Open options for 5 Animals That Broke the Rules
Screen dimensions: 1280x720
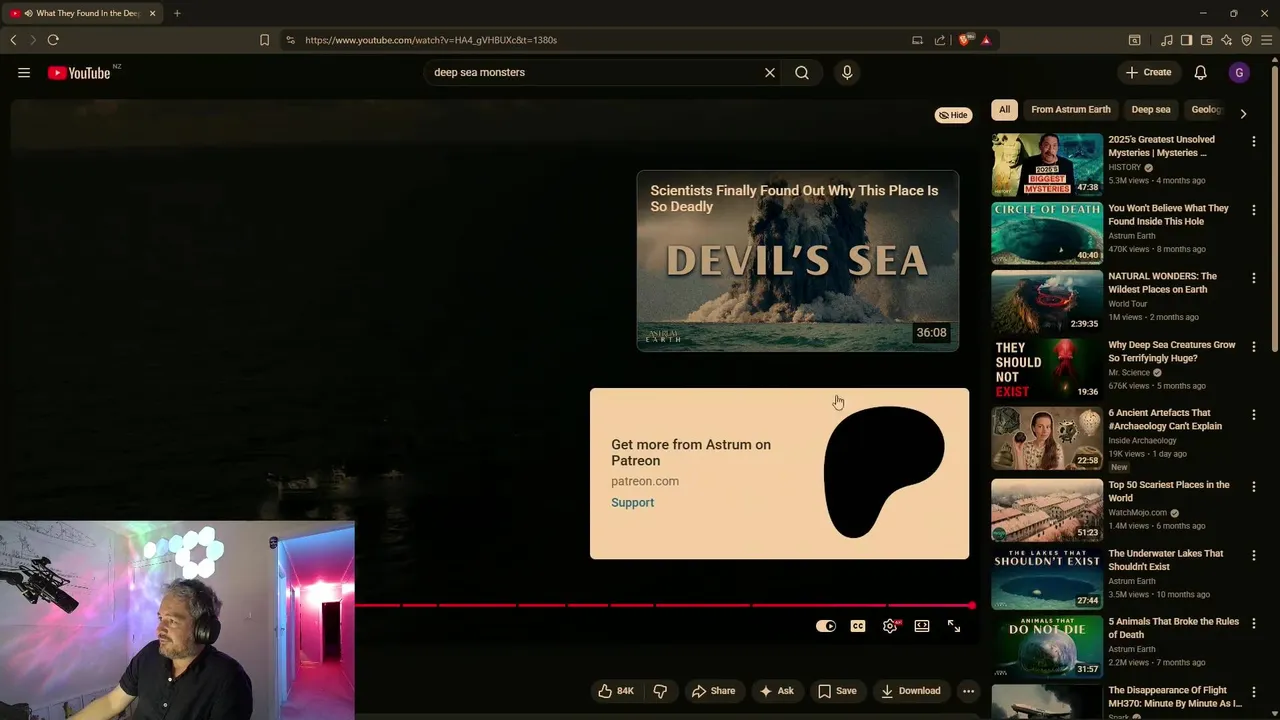coord(1254,624)
